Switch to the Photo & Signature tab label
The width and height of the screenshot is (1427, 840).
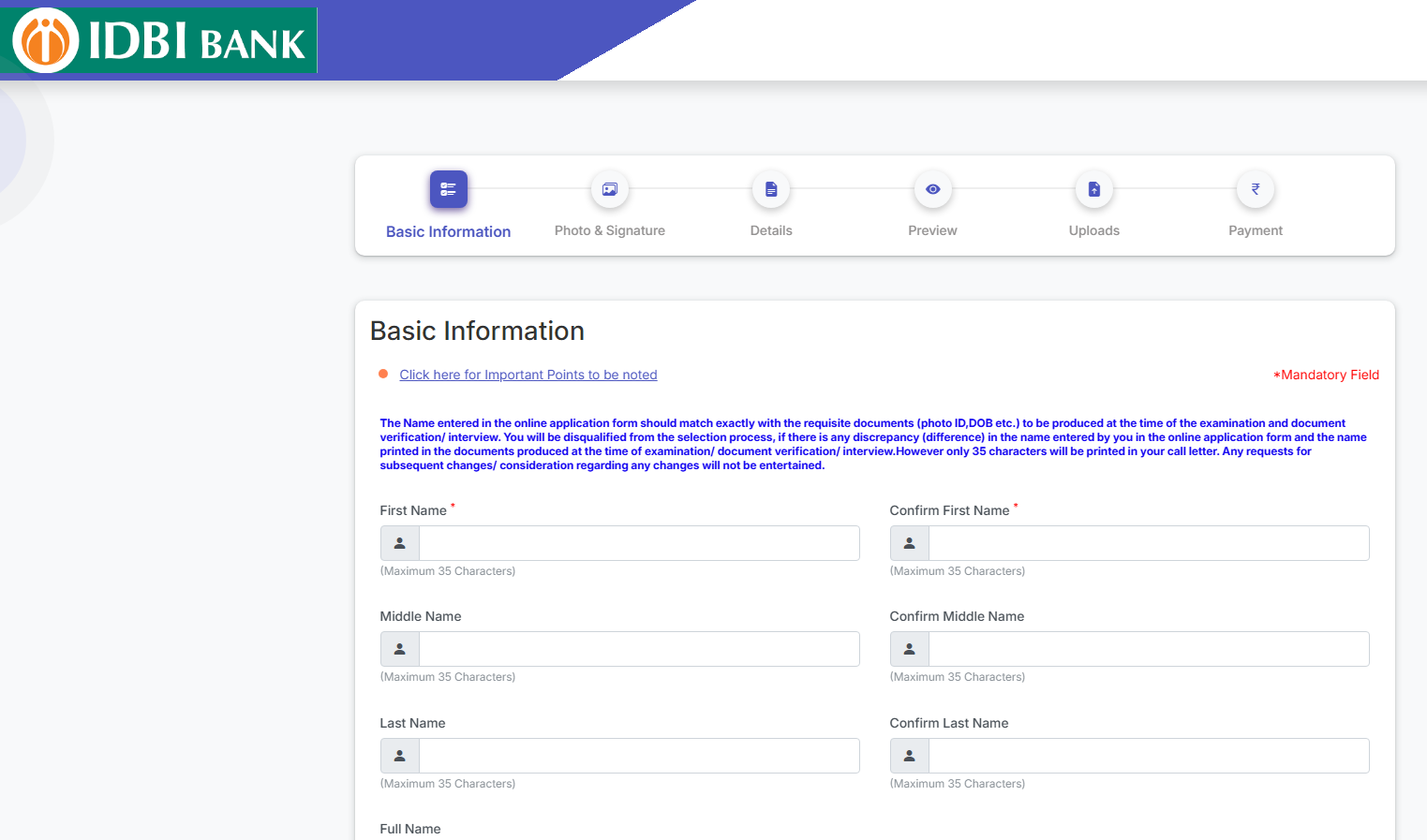tap(610, 230)
